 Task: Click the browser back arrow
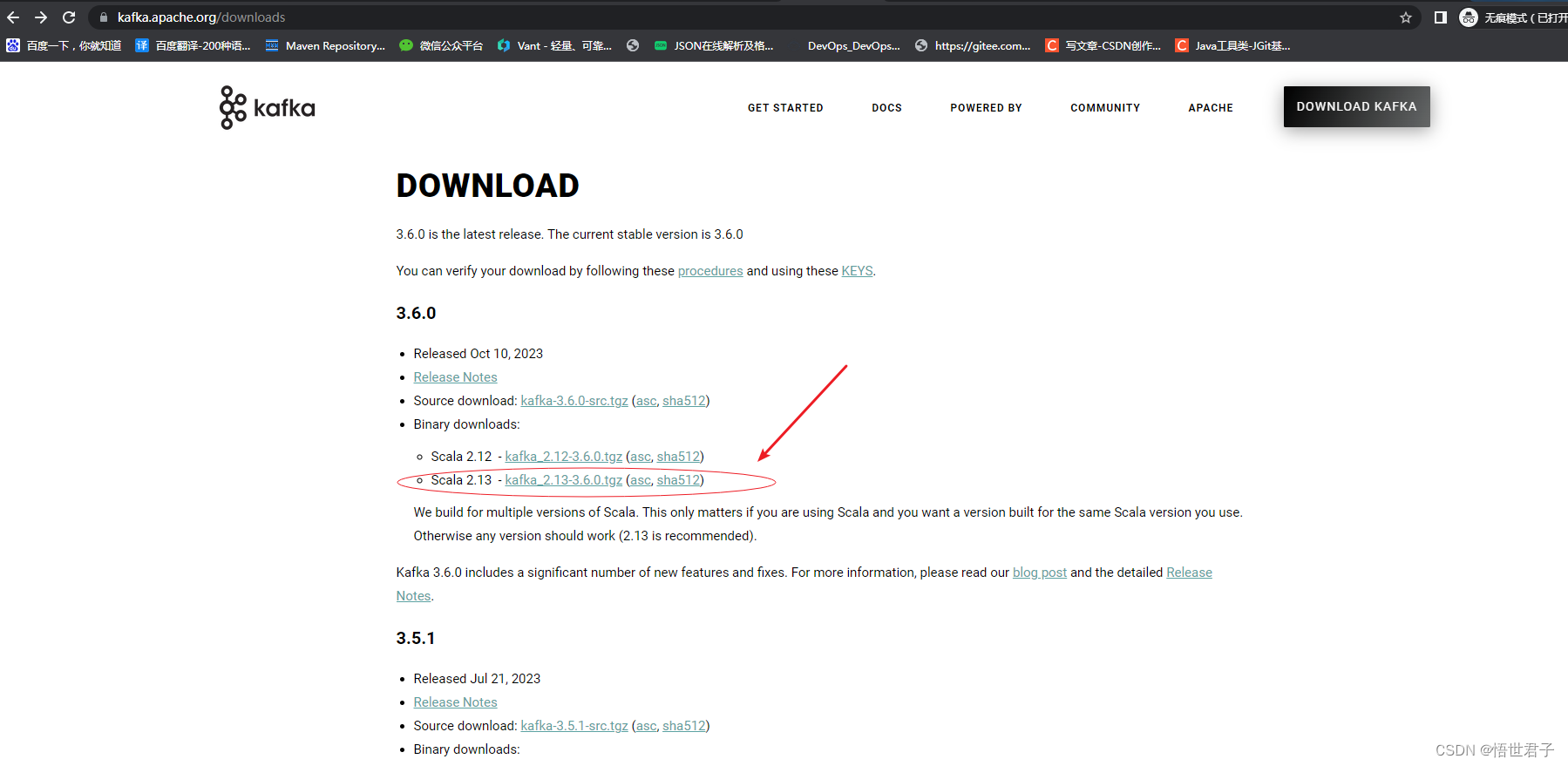click(13, 17)
